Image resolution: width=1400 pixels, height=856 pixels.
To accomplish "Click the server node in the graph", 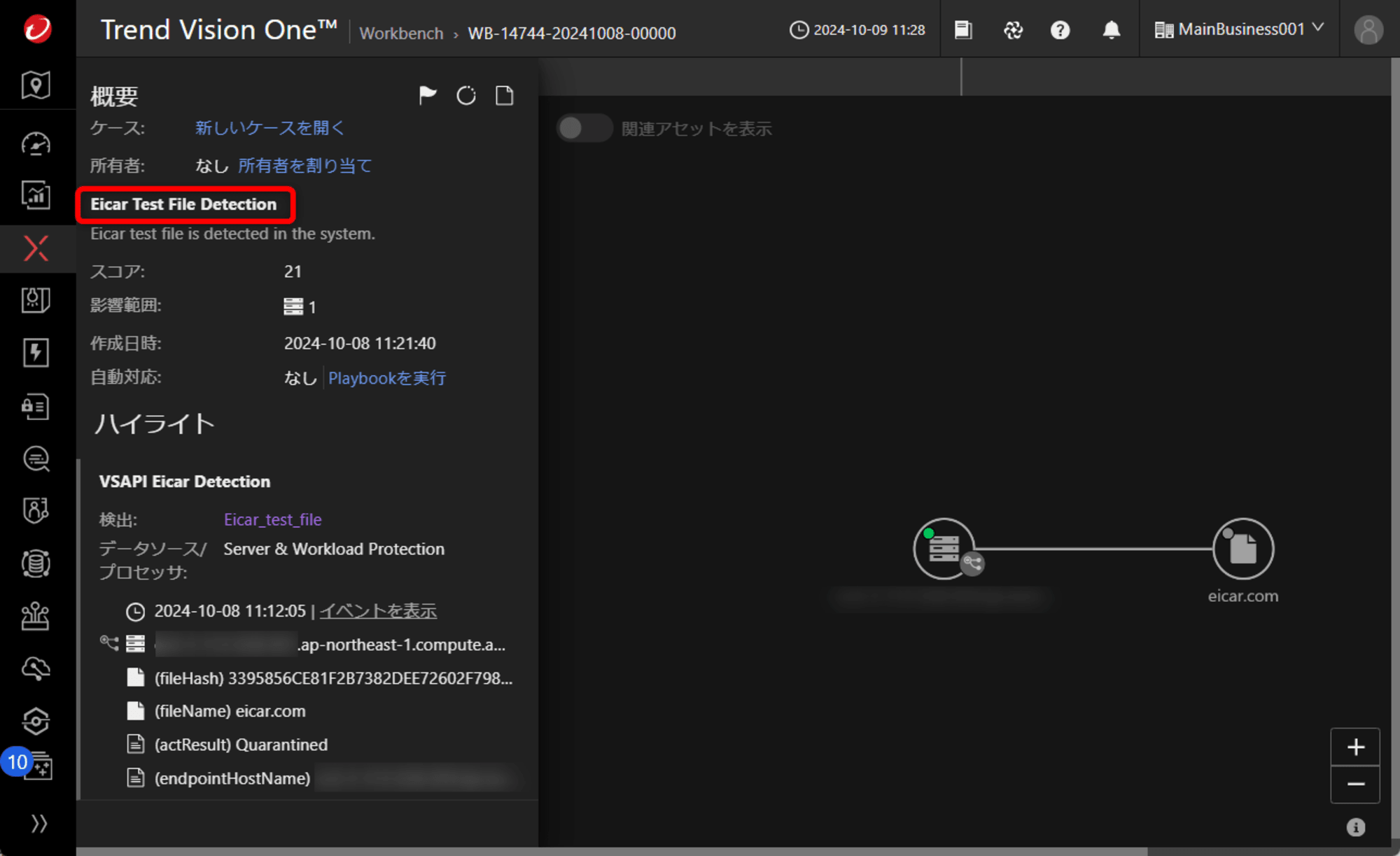I will pyautogui.click(x=944, y=548).
